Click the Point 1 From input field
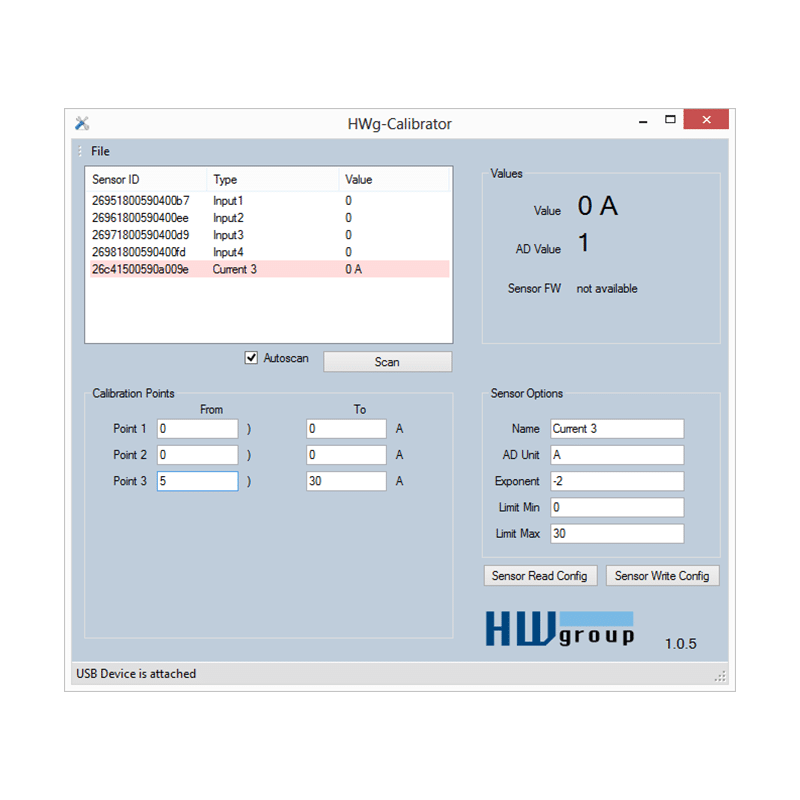The image size is (800, 800). coord(197,429)
